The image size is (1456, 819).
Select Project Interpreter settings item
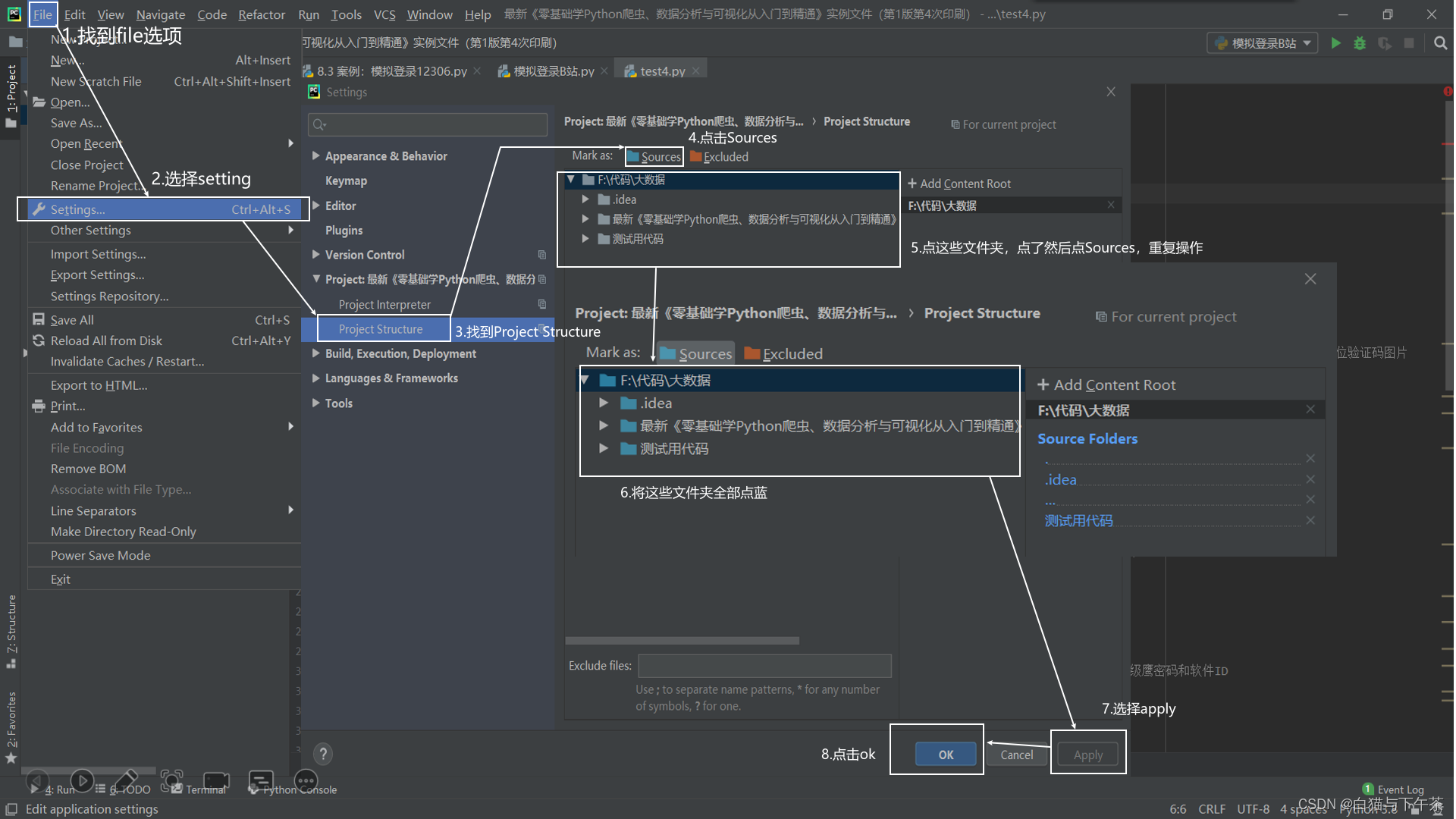tap(384, 304)
